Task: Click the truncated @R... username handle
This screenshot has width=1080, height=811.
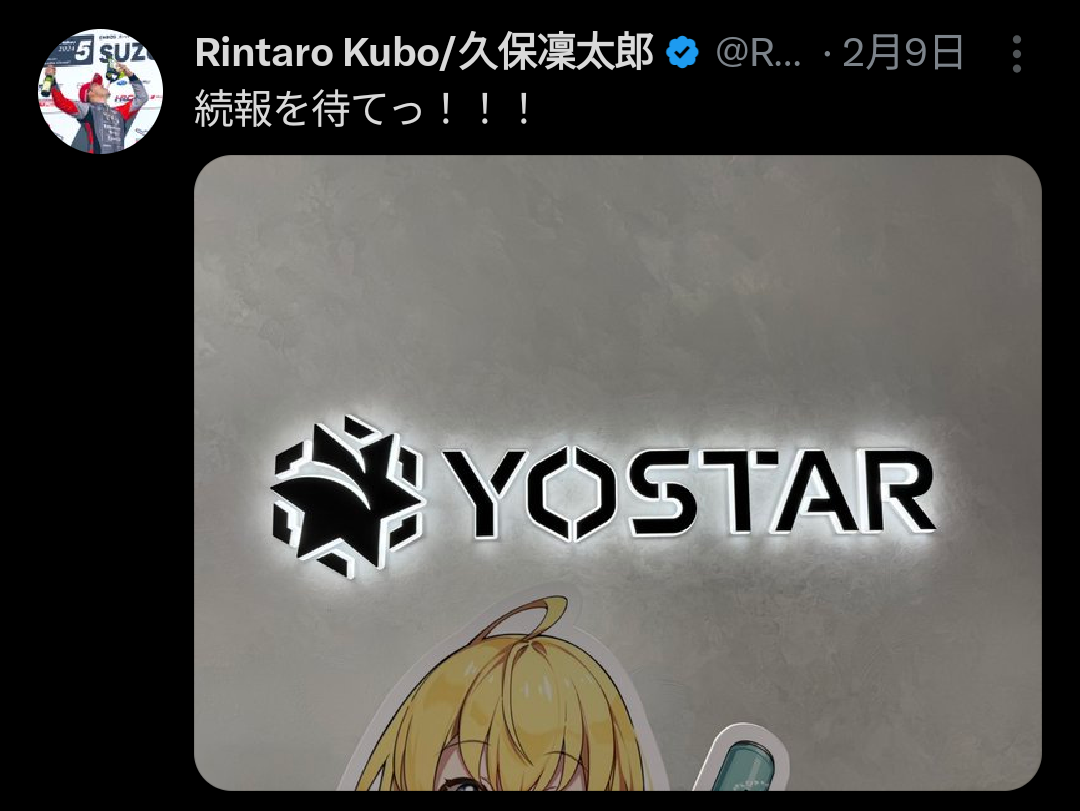Action: click(x=758, y=53)
